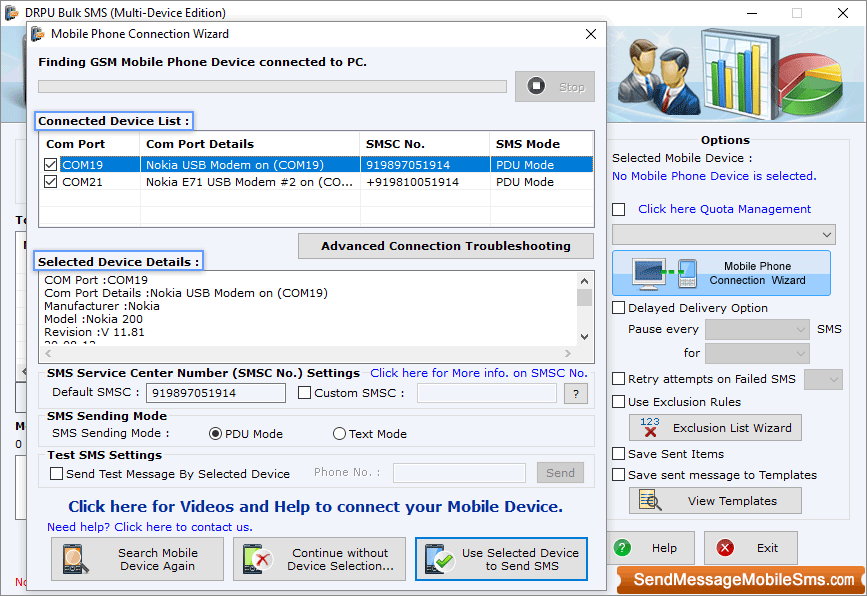The width and height of the screenshot is (867, 596).
Task: Select Text Mode radio button
Action: pos(340,434)
